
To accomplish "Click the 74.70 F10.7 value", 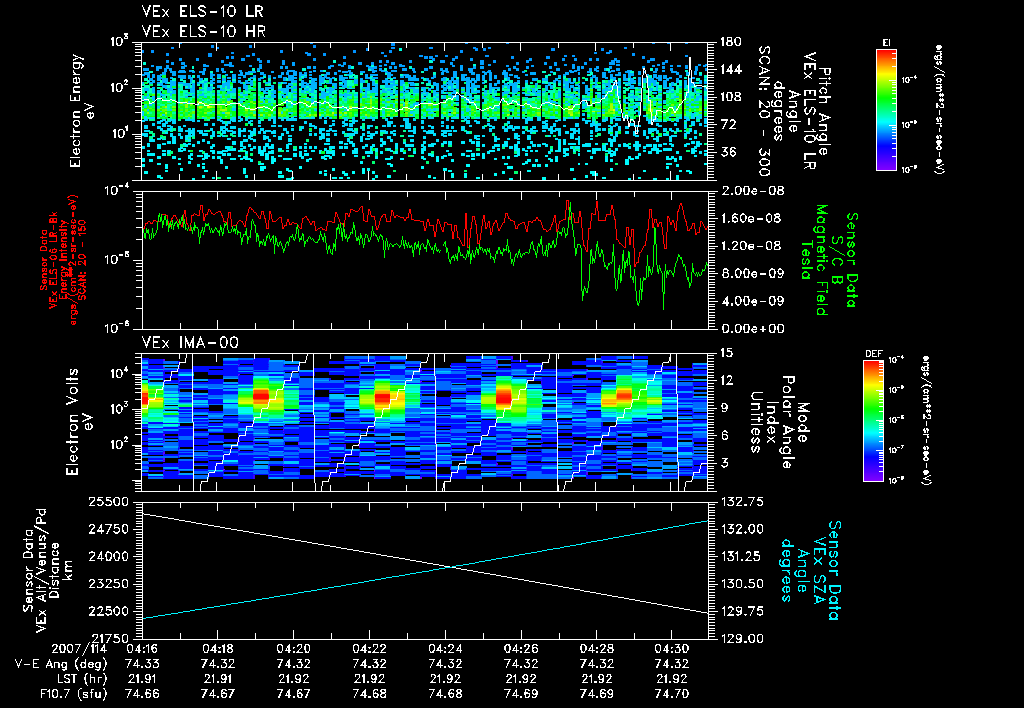I will [x=671, y=694].
